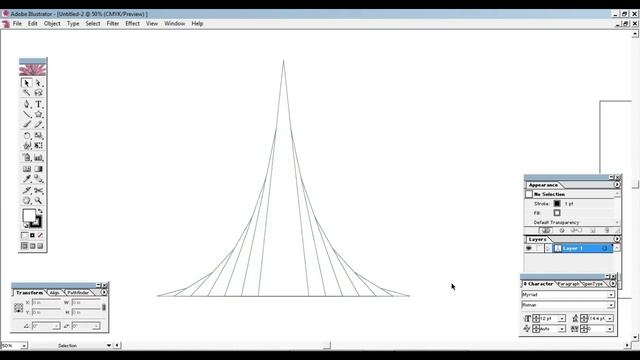This screenshot has width=640, height=360.
Task: Select the Type tool
Action: [x=38, y=104]
